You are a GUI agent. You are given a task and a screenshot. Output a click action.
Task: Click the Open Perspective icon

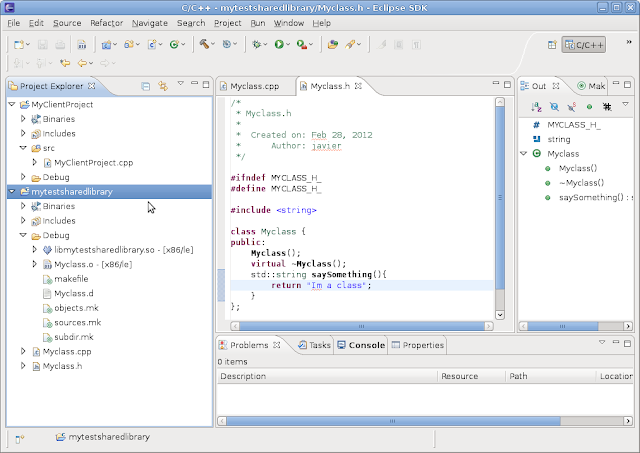(x=552, y=45)
